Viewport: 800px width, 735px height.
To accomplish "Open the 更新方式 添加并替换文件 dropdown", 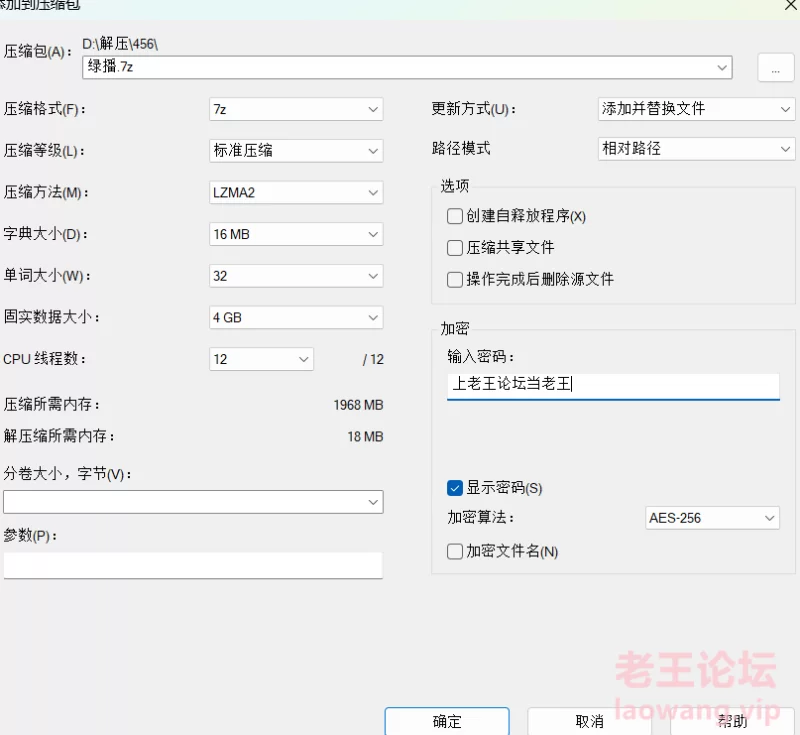I will (x=696, y=109).
